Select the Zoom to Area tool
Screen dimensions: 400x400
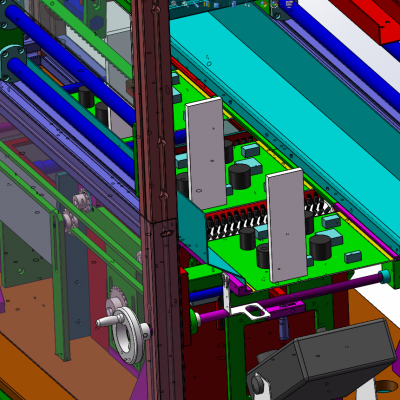tap(185, 4)
